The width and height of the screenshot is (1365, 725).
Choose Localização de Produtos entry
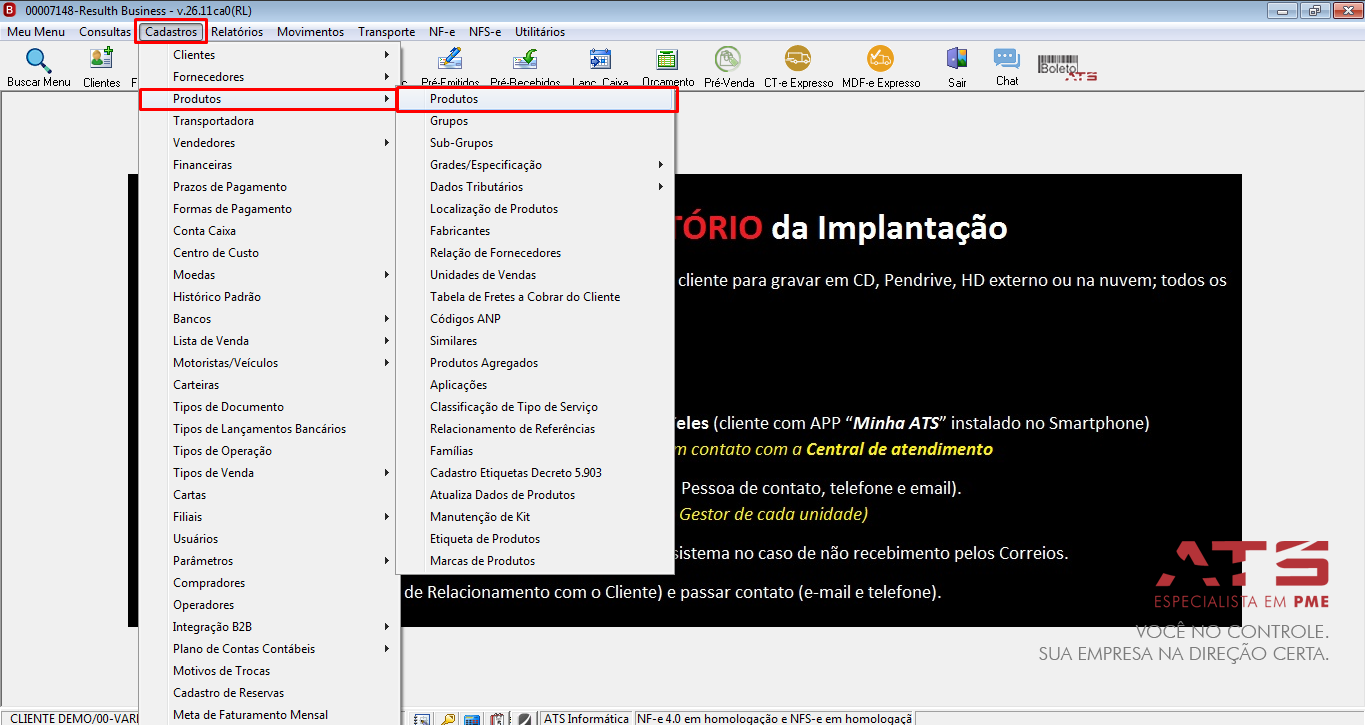(x=536, y=209)
